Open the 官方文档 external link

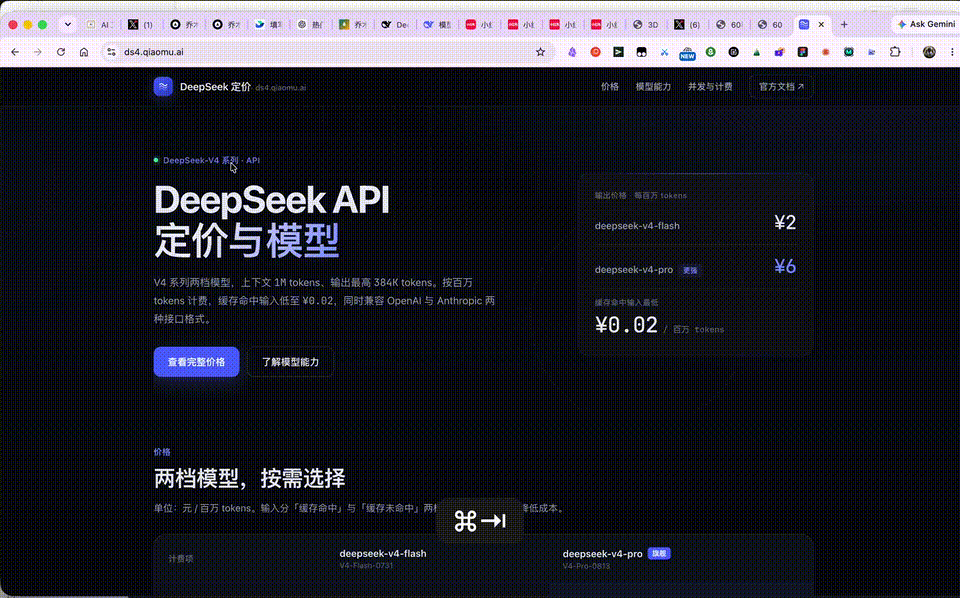click(x=781, y=87)
